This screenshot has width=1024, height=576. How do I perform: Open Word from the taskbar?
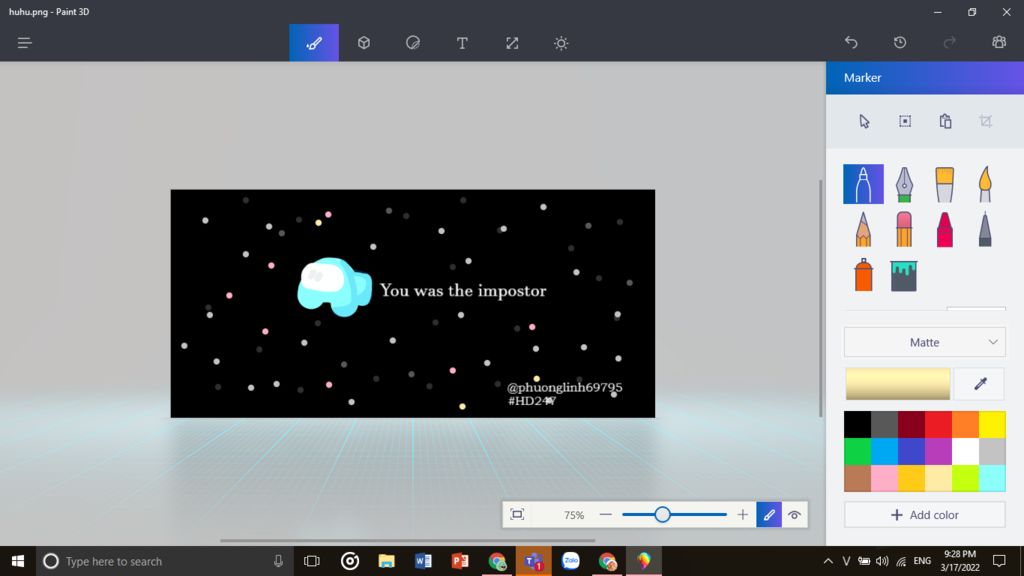click(423, 561)
